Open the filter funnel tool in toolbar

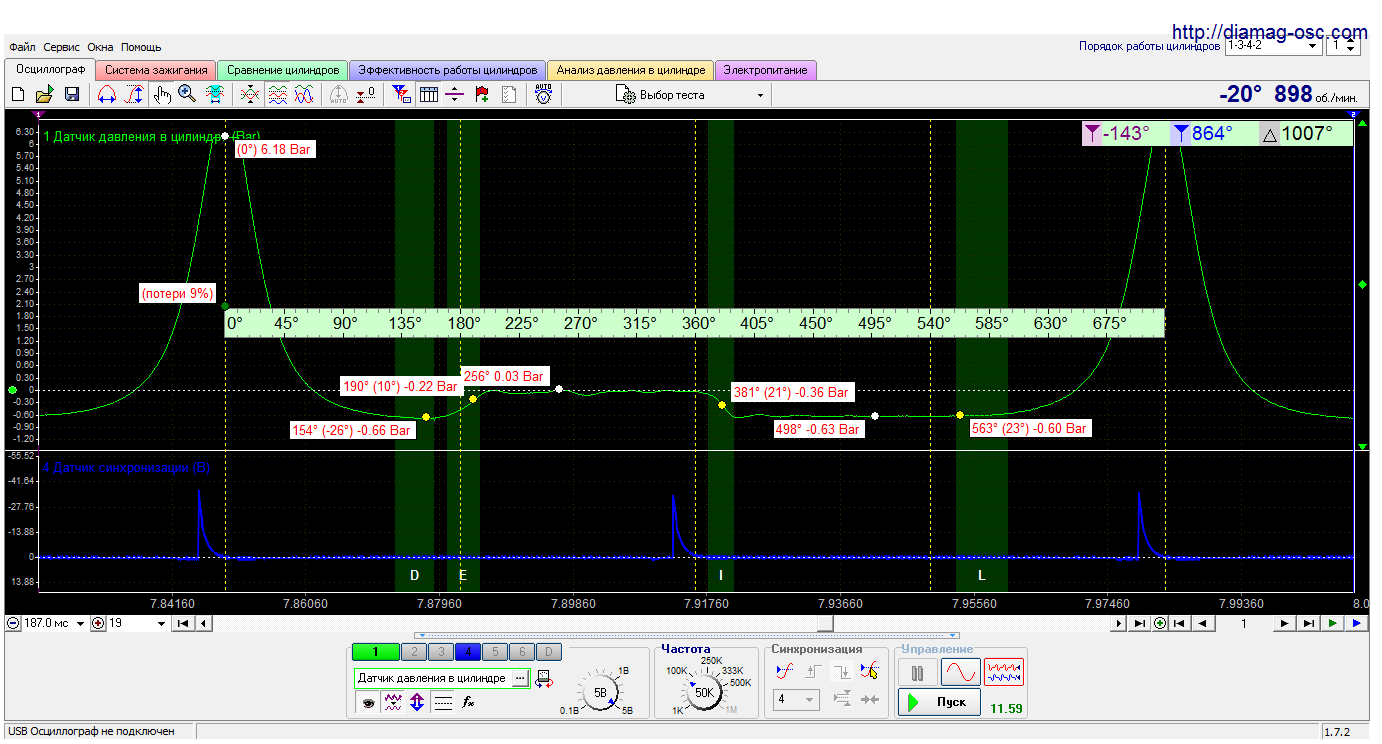coord(402,94)
